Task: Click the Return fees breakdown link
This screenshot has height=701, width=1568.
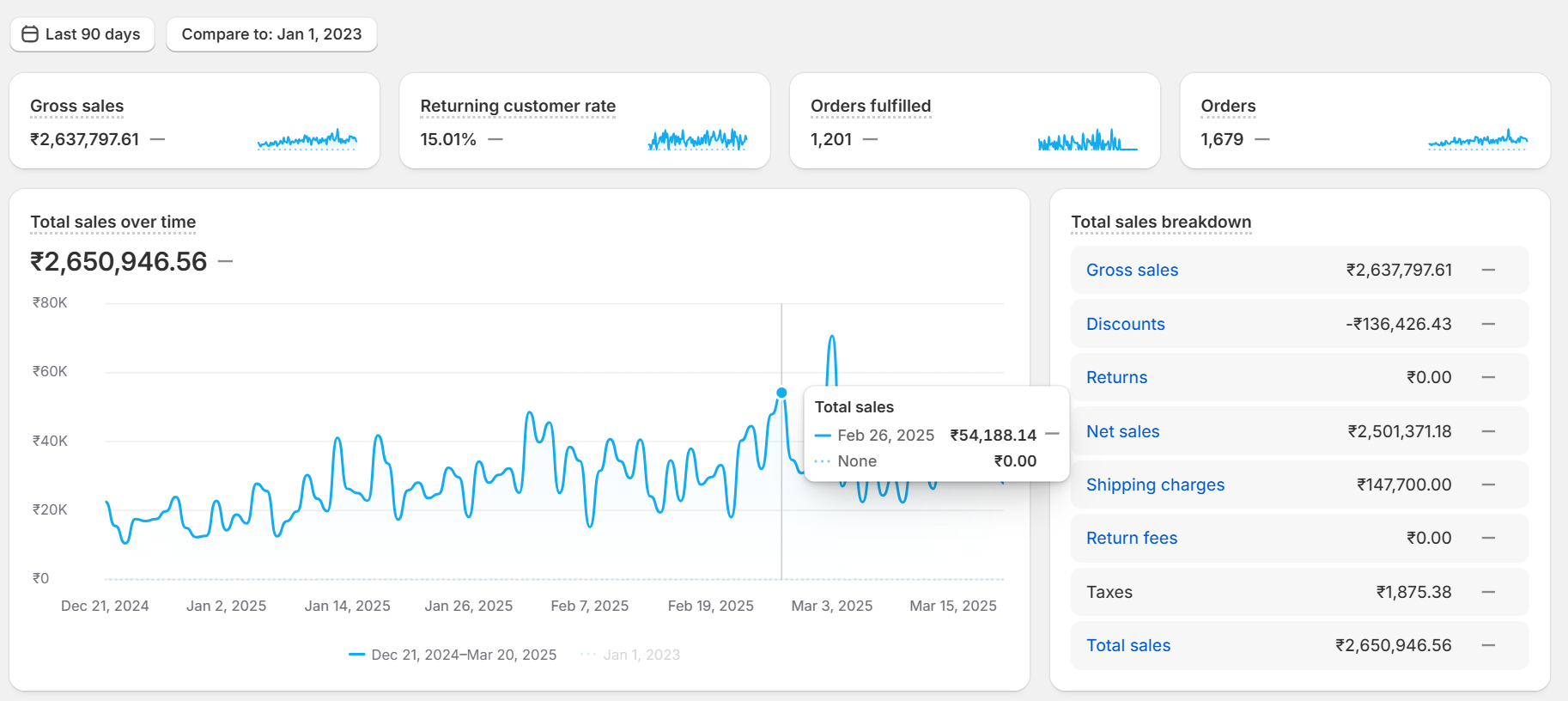Action: point(1131,538)
